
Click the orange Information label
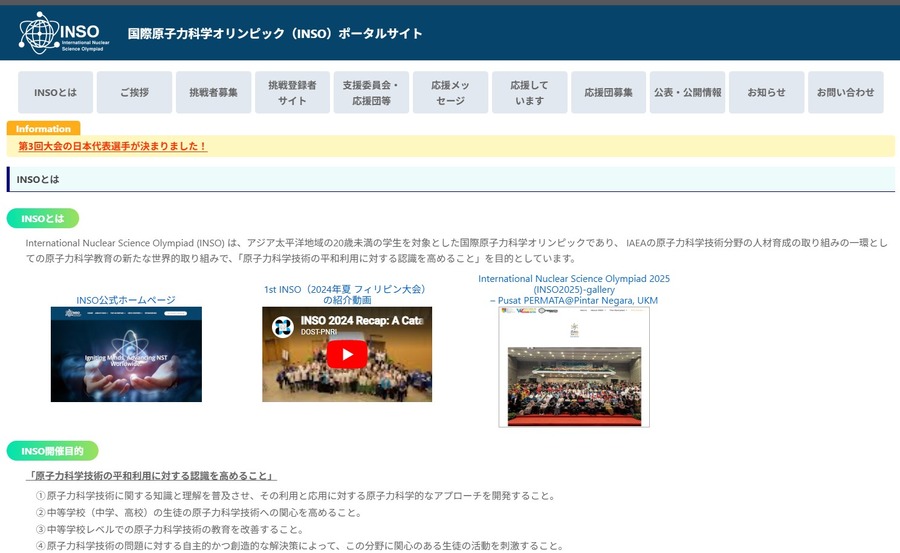(x=43, y=129)
